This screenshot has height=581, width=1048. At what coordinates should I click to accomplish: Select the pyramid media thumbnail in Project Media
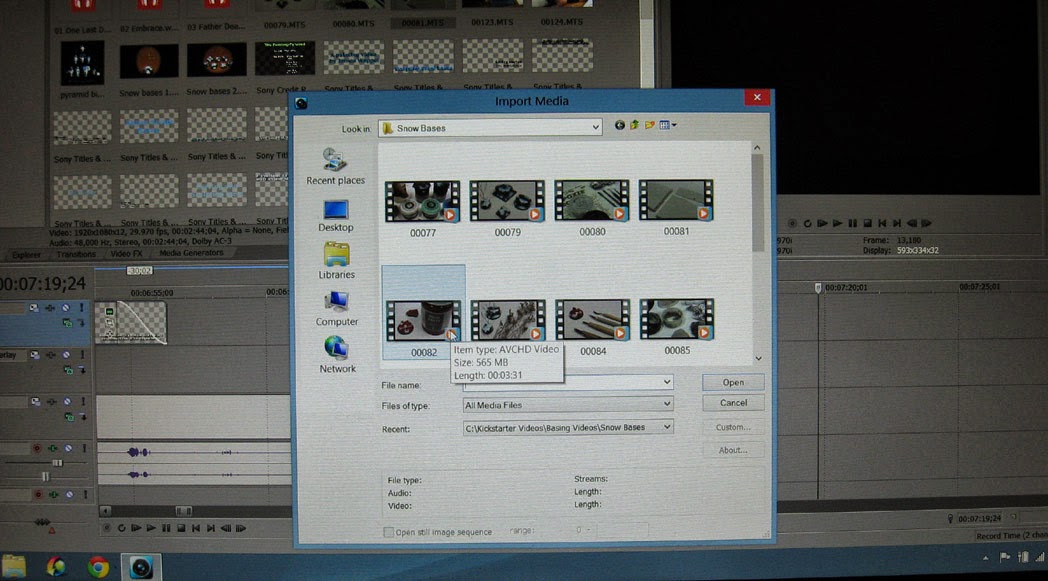[82, 62]
